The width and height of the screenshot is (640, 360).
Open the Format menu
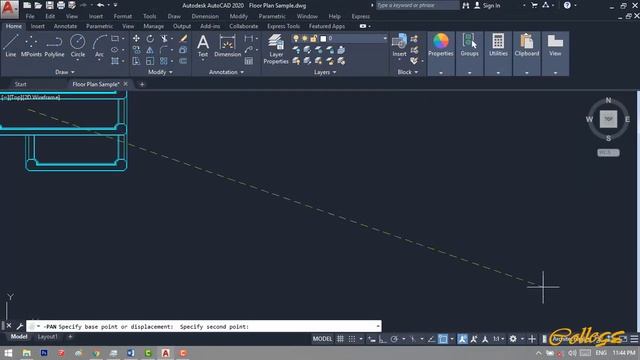tap(122, 16)
